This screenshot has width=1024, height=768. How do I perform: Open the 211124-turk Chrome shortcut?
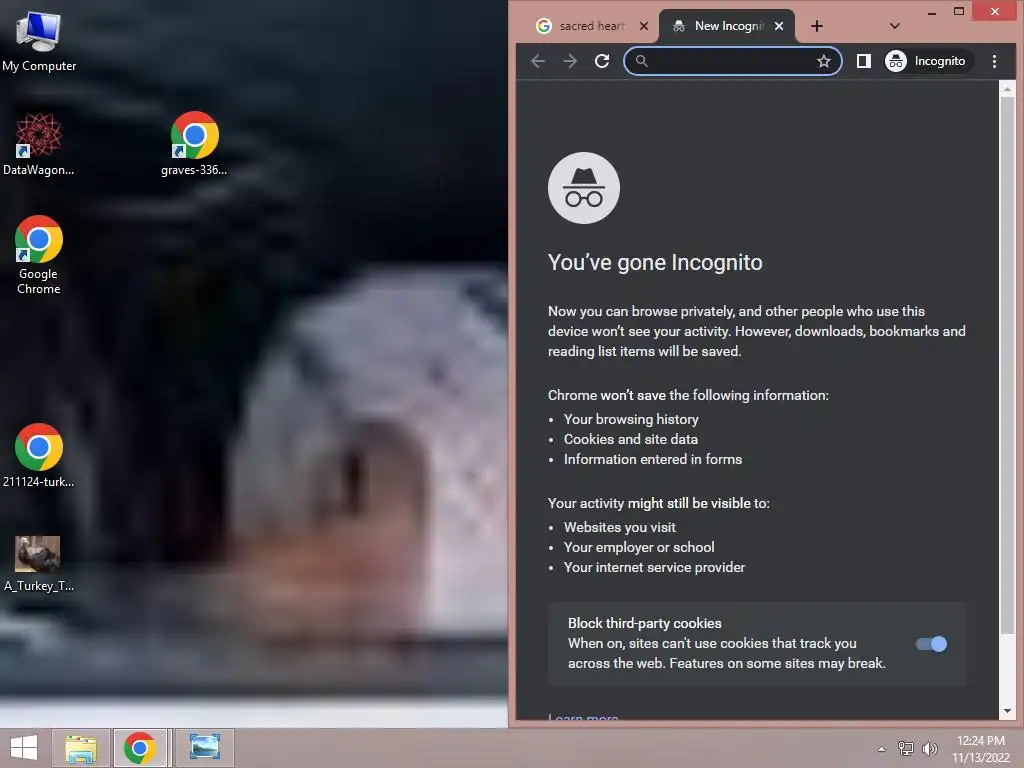[39, 456]
